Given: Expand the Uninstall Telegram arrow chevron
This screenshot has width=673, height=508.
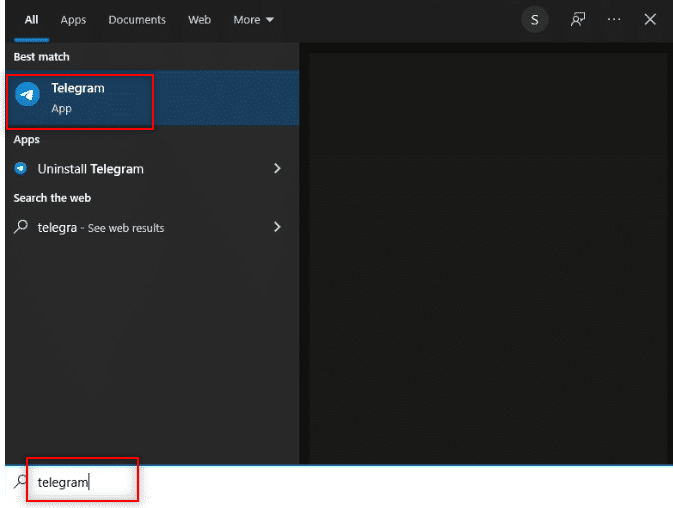Looking at the screenshot, I should point(277,168).
